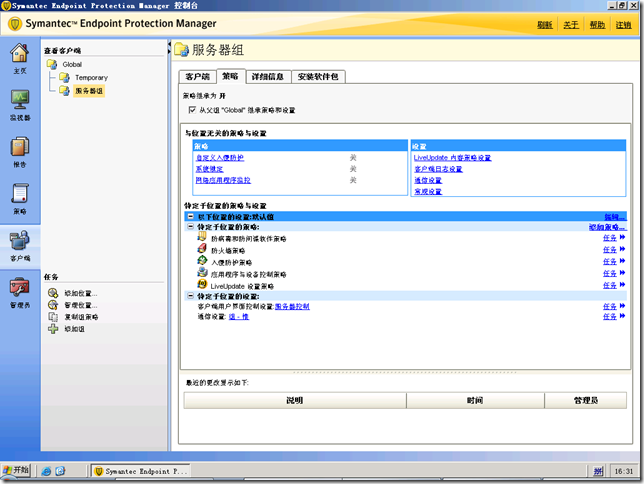The width and height of the screenshot is (644, 484).
Task: Collapse the 以下位置的设置:默认值 section
Action: coord(191,216)
